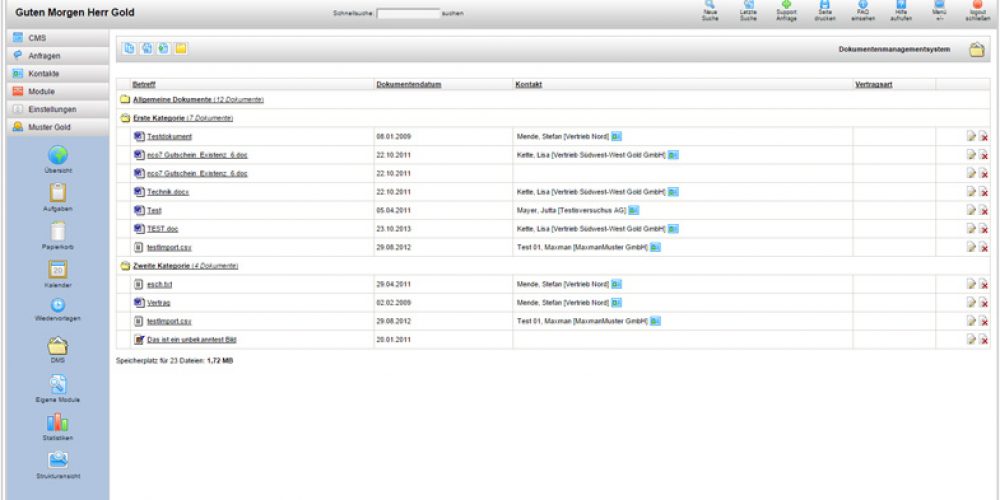Open the Technik.docx document link
The width and height of the screenshot is (1000, 500).
[x=167, y=192]
